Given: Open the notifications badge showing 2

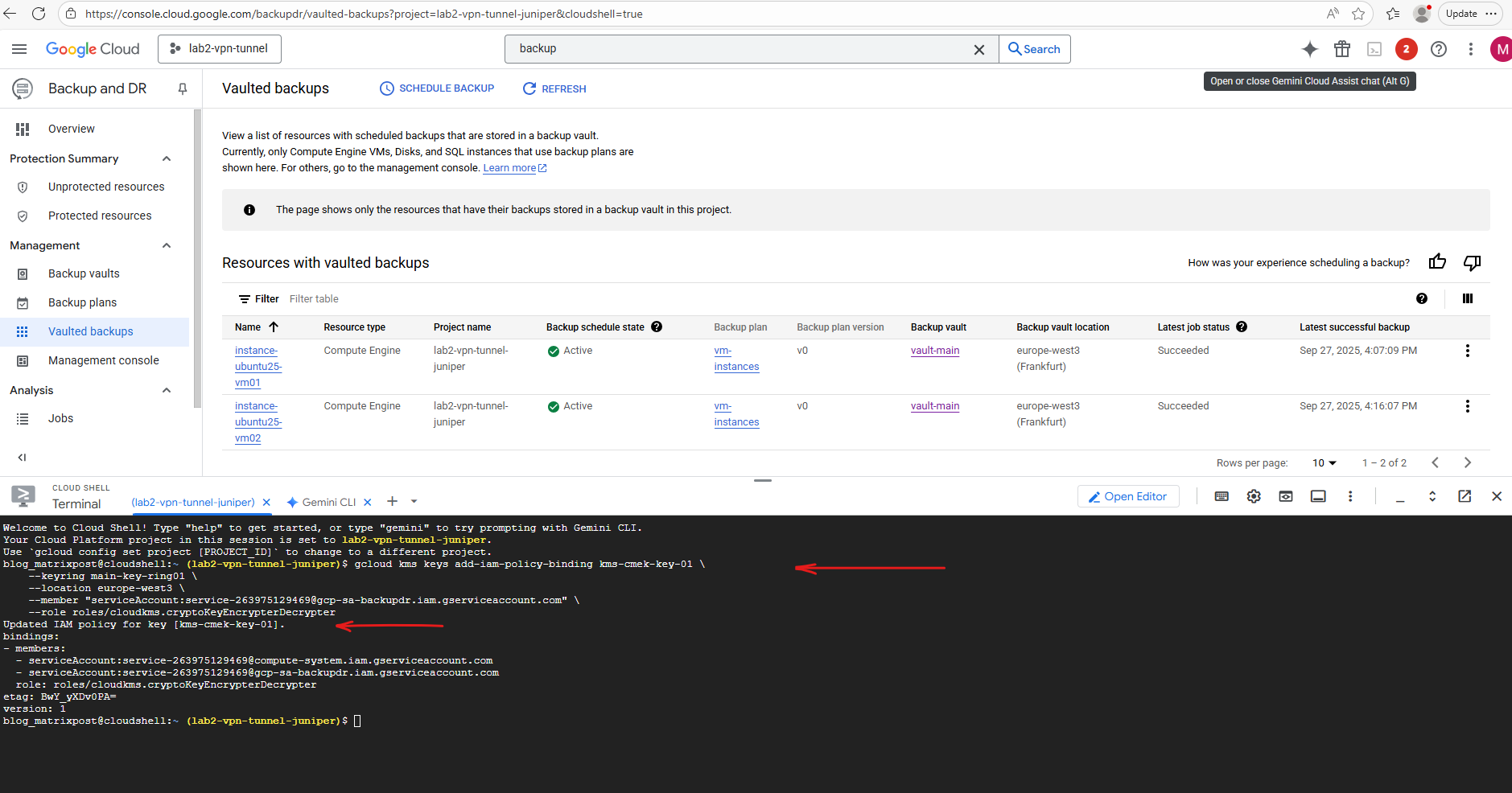Looking at the screenshot, I should point(1406,49).
